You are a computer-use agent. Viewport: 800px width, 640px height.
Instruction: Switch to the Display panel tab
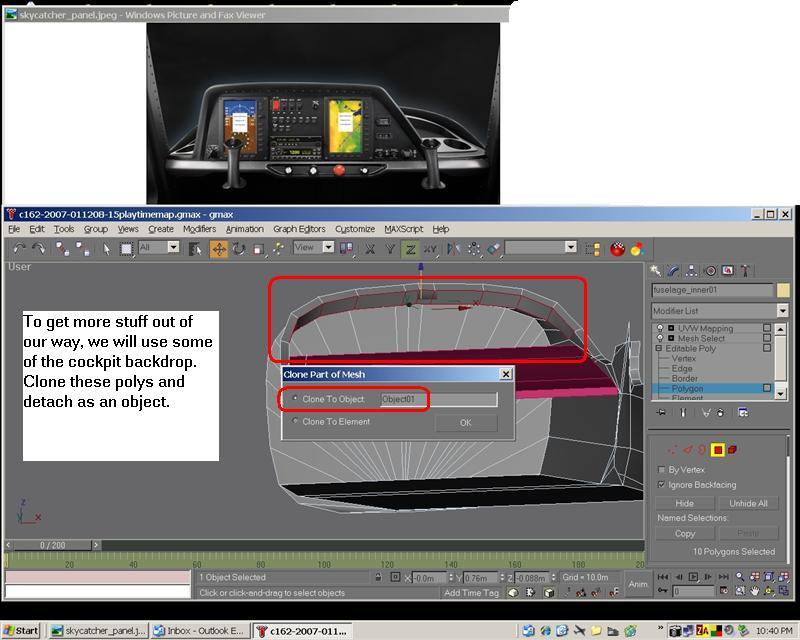[x=728, y=270]
